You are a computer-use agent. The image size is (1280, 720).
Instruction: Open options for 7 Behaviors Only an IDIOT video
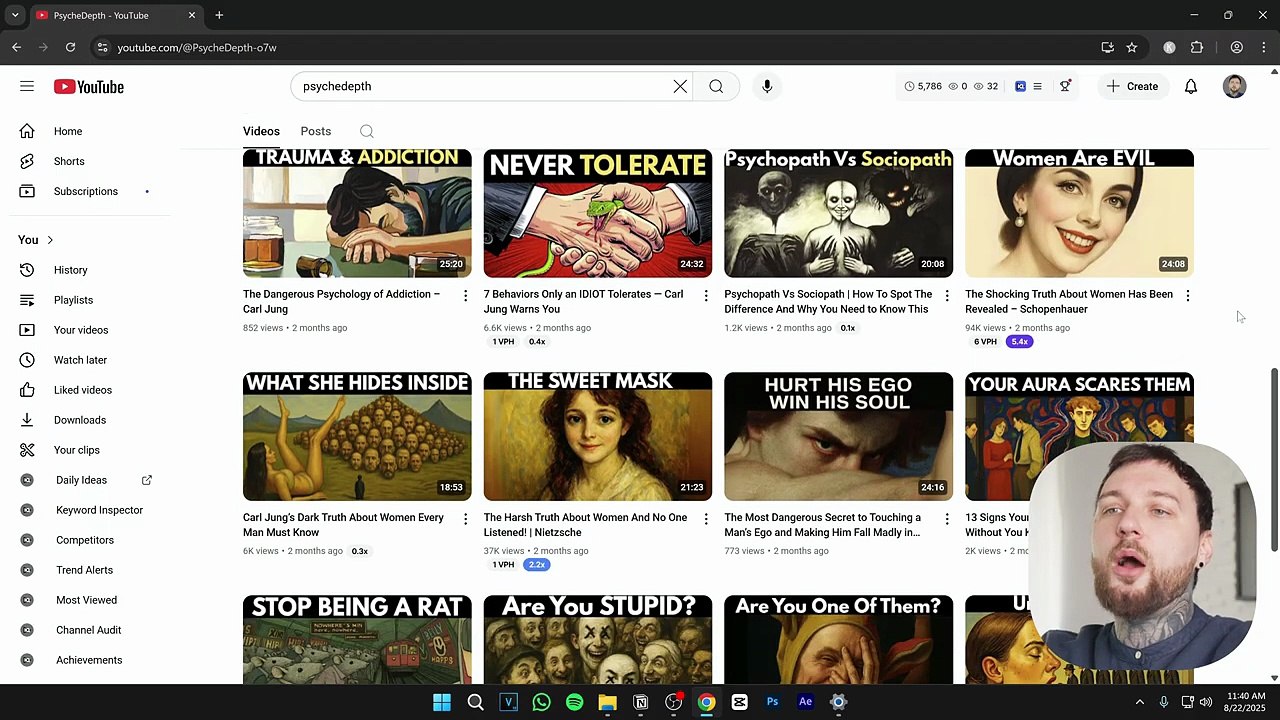pos(706,296)
